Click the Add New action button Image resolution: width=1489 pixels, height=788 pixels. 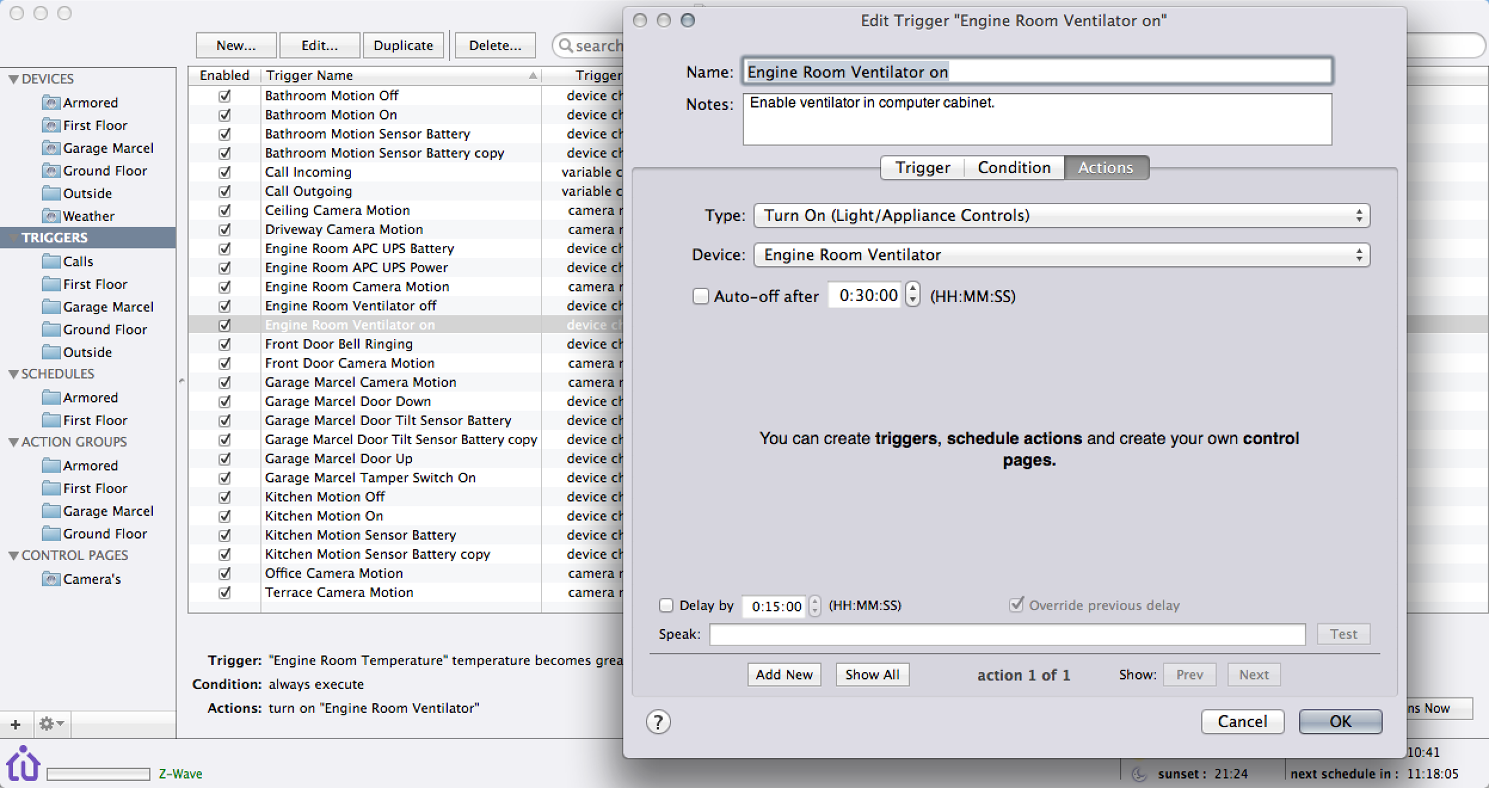784,675
